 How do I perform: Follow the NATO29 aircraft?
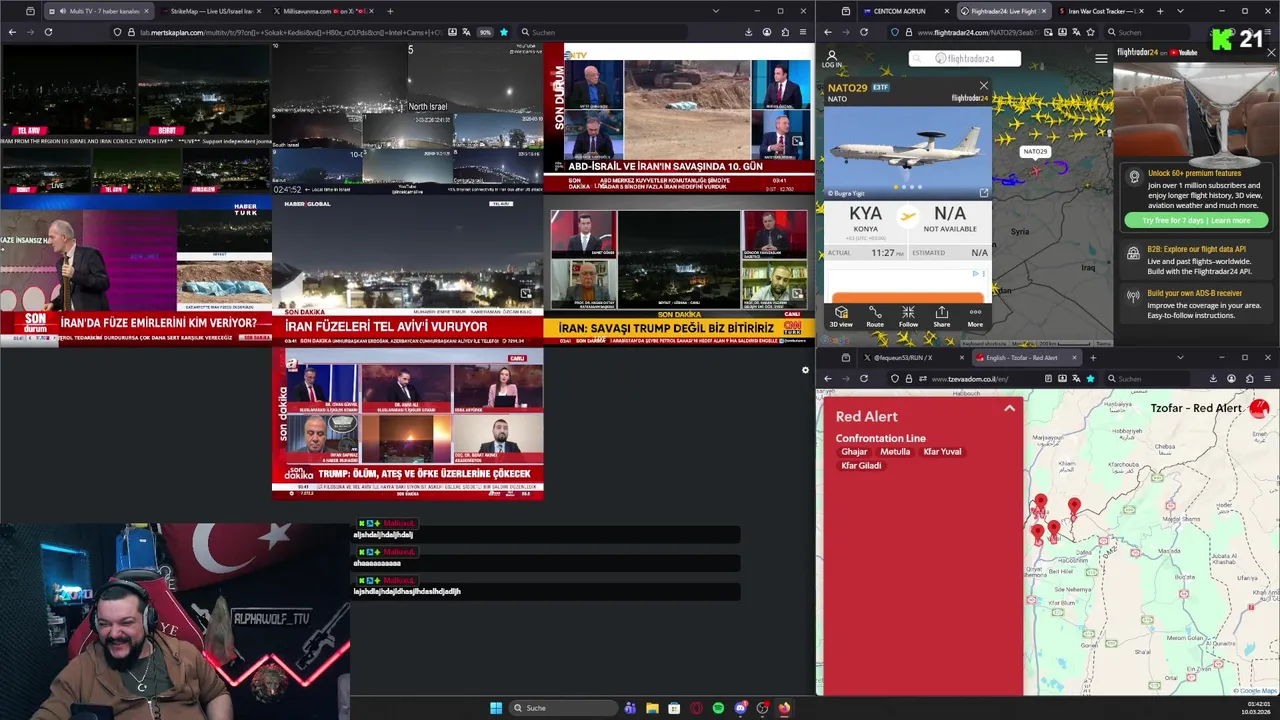coord(908,317)
